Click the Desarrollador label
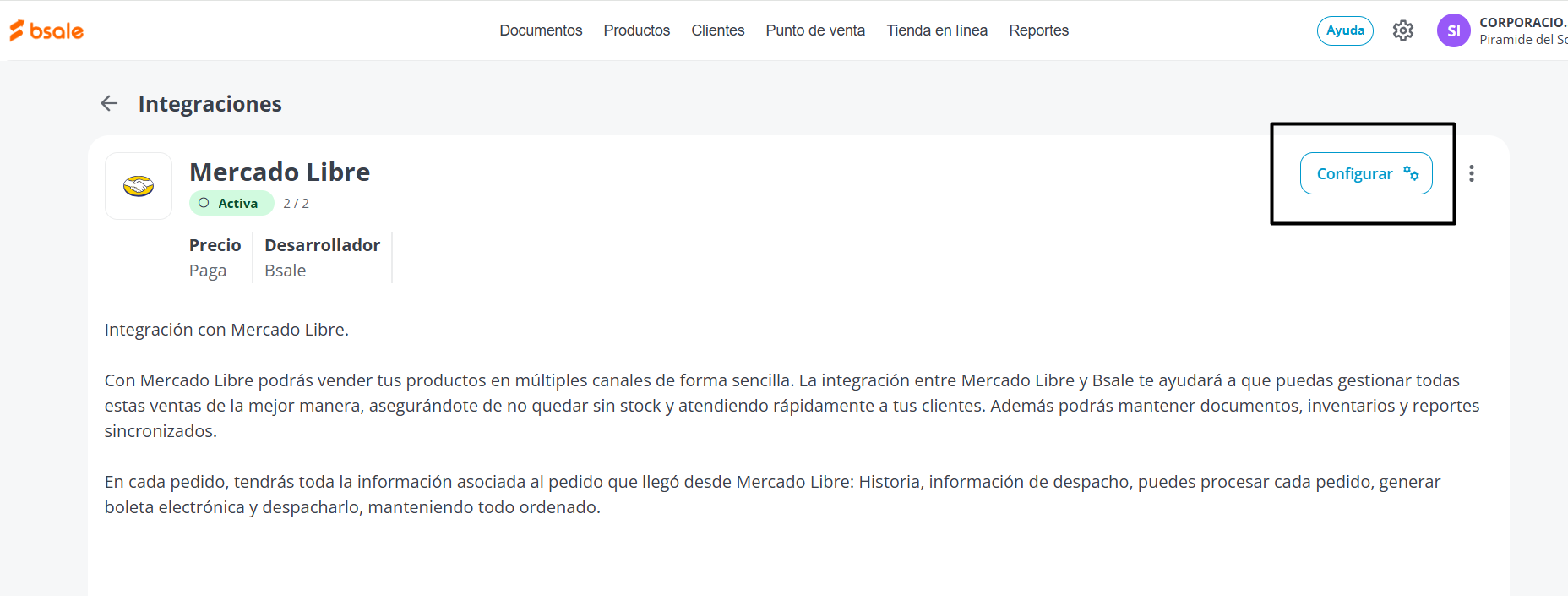This screenshot has height=596, width=1568. (x=323, y=245)
